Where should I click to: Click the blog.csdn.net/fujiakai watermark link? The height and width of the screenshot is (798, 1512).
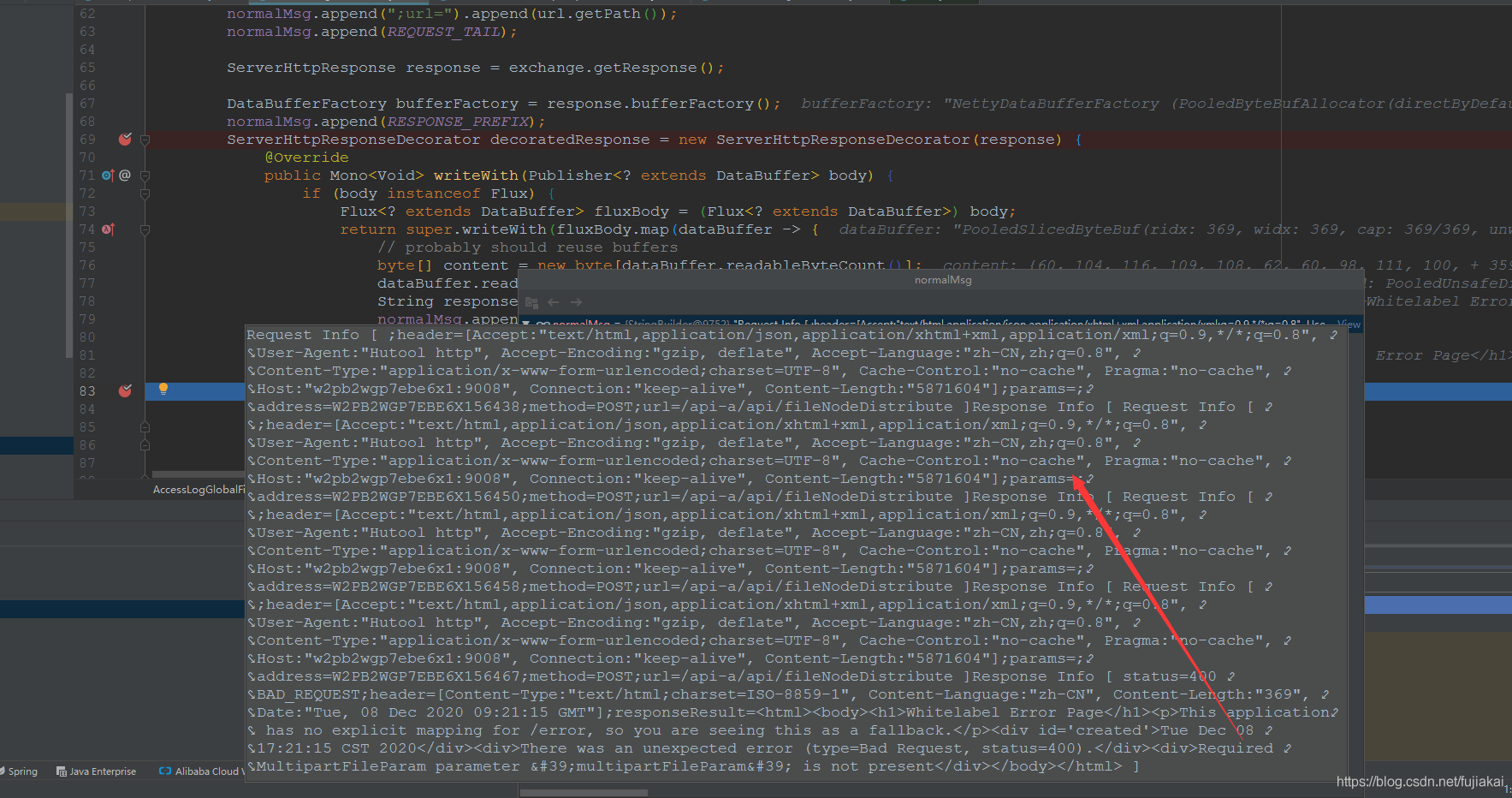coord(1420,782)
